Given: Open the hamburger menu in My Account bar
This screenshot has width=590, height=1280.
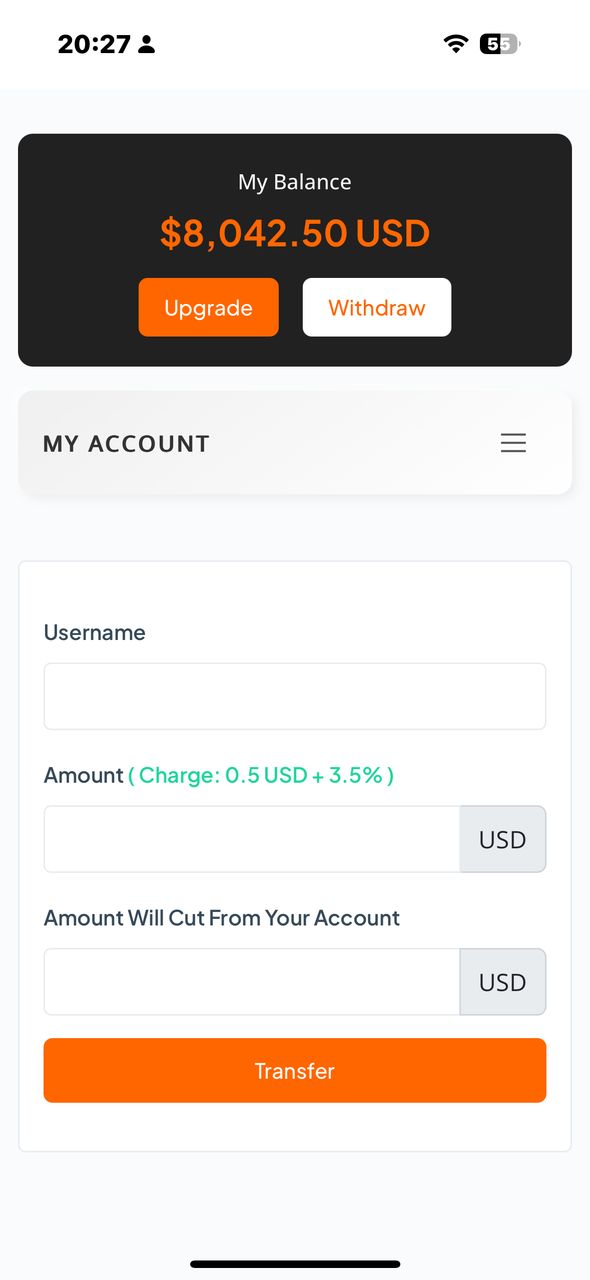Looking at the screenshot, I should (x=513, y=443).
